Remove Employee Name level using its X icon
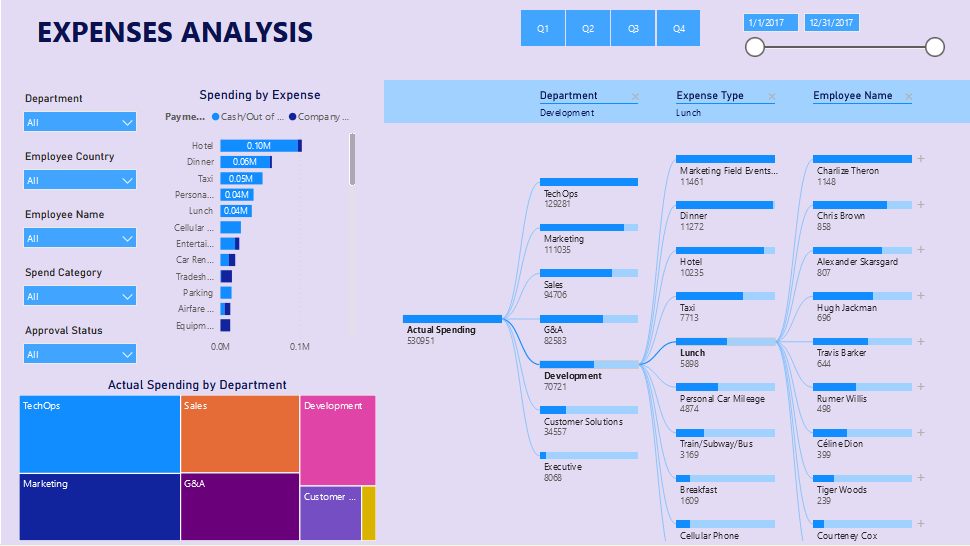The image size is (970, 546). pos(908,97)
